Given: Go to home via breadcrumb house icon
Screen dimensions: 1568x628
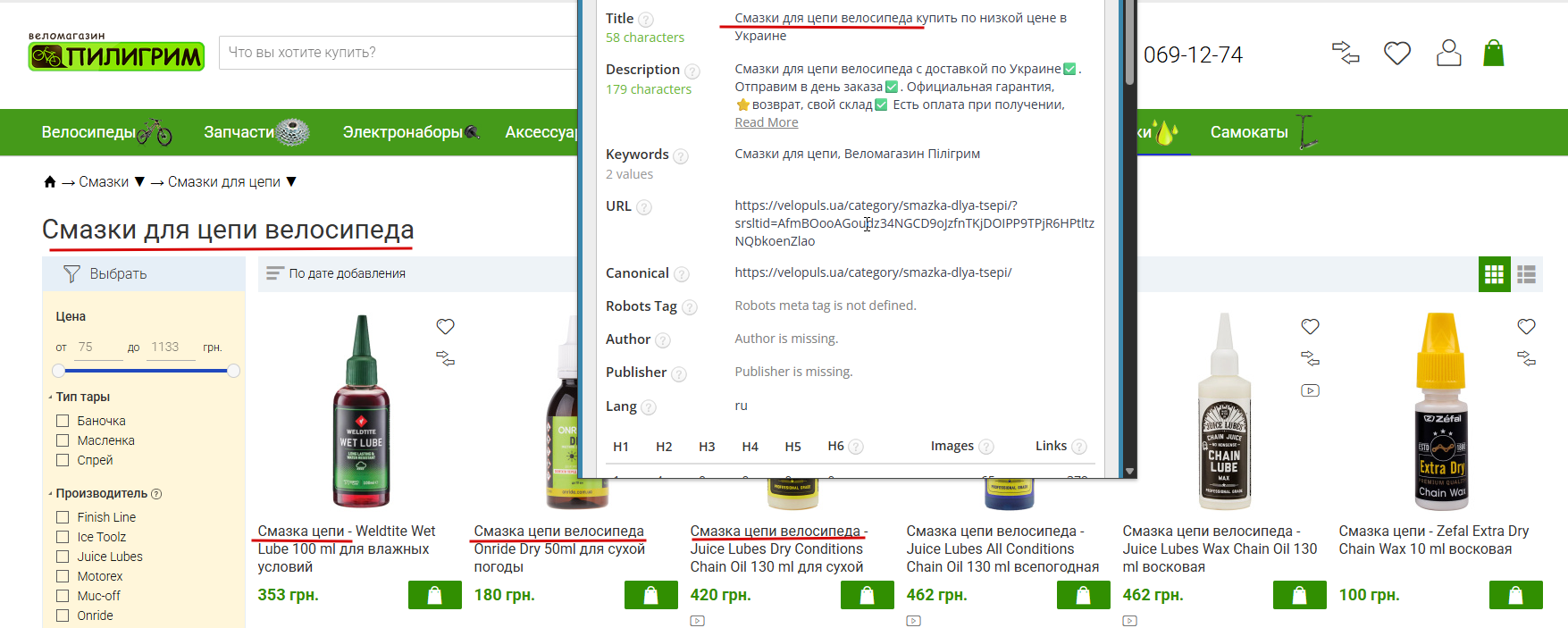Looking at the screenshot, I should (x=50, y=182).
